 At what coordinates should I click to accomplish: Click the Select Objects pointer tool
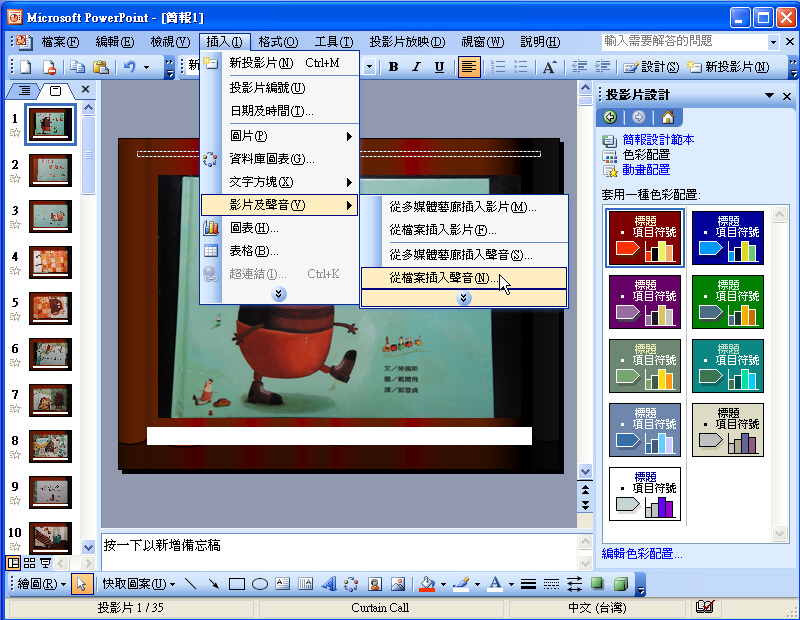click(x=81, y=584)
